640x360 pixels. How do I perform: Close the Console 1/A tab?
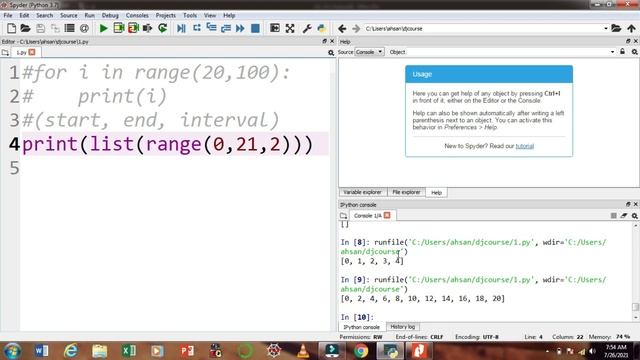387,215
